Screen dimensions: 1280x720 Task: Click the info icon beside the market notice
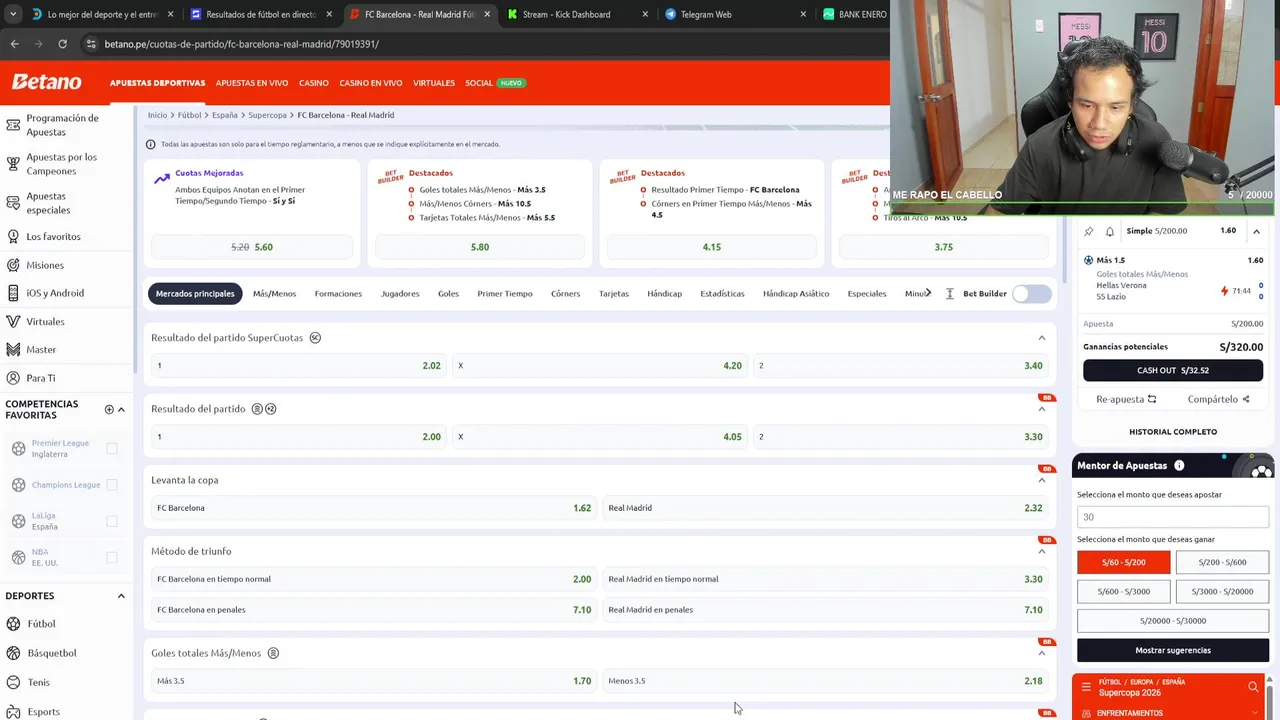151,144
